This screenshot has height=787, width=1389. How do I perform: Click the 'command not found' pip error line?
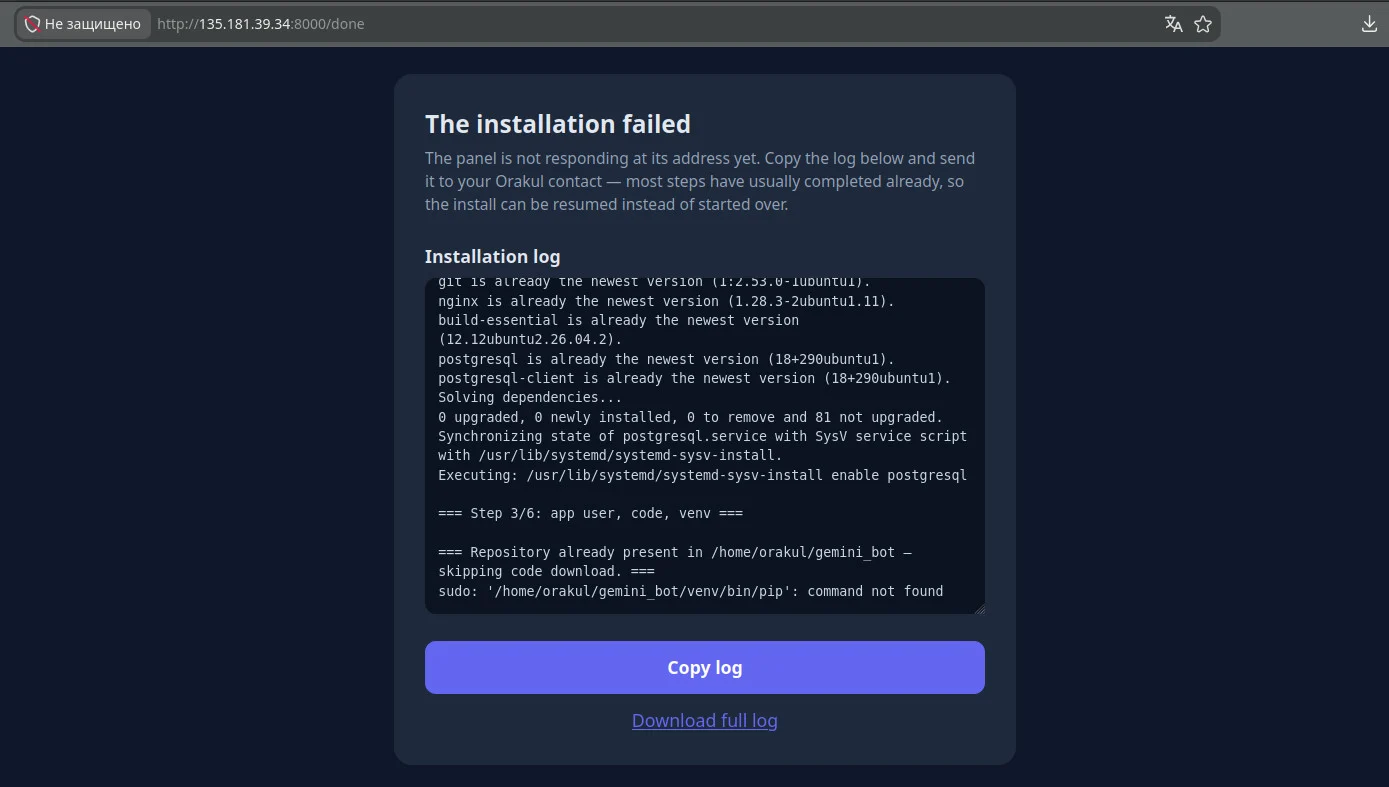tap(690, 591)
